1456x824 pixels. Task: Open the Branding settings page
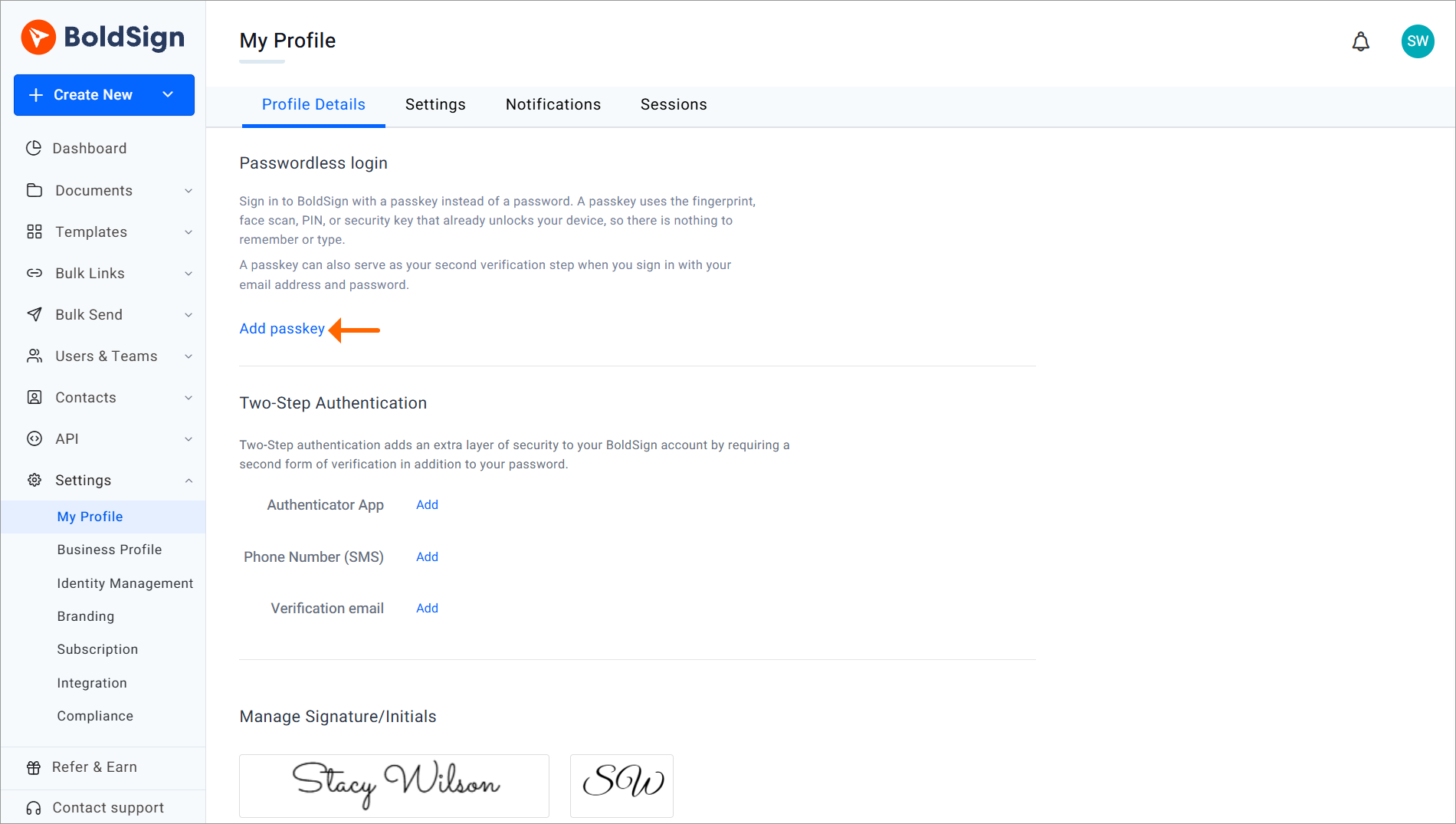point(86,616)
